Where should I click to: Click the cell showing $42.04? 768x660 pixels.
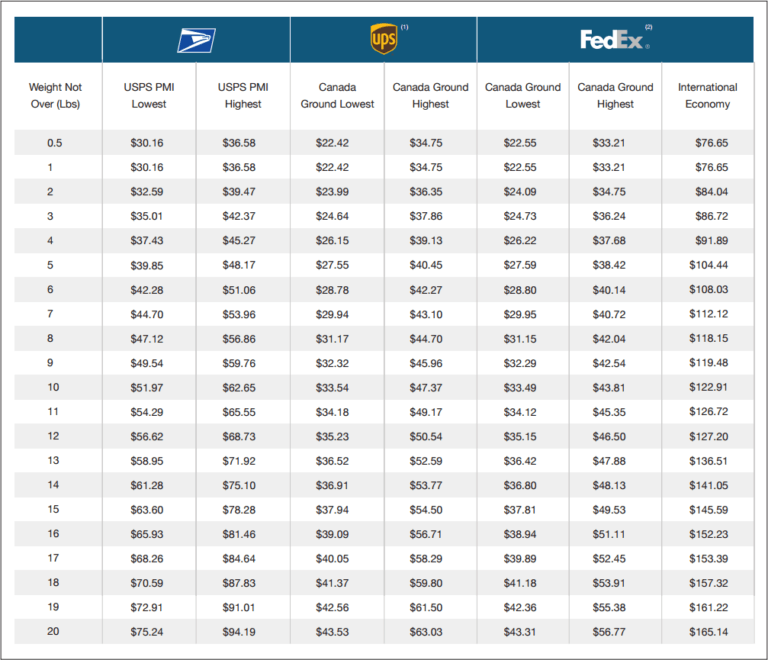[609, 339]
